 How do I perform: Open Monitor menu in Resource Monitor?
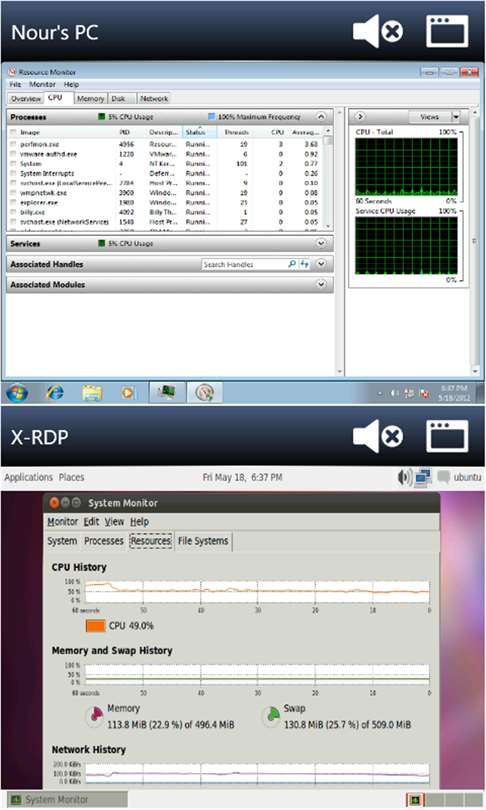tap(42, 84)
